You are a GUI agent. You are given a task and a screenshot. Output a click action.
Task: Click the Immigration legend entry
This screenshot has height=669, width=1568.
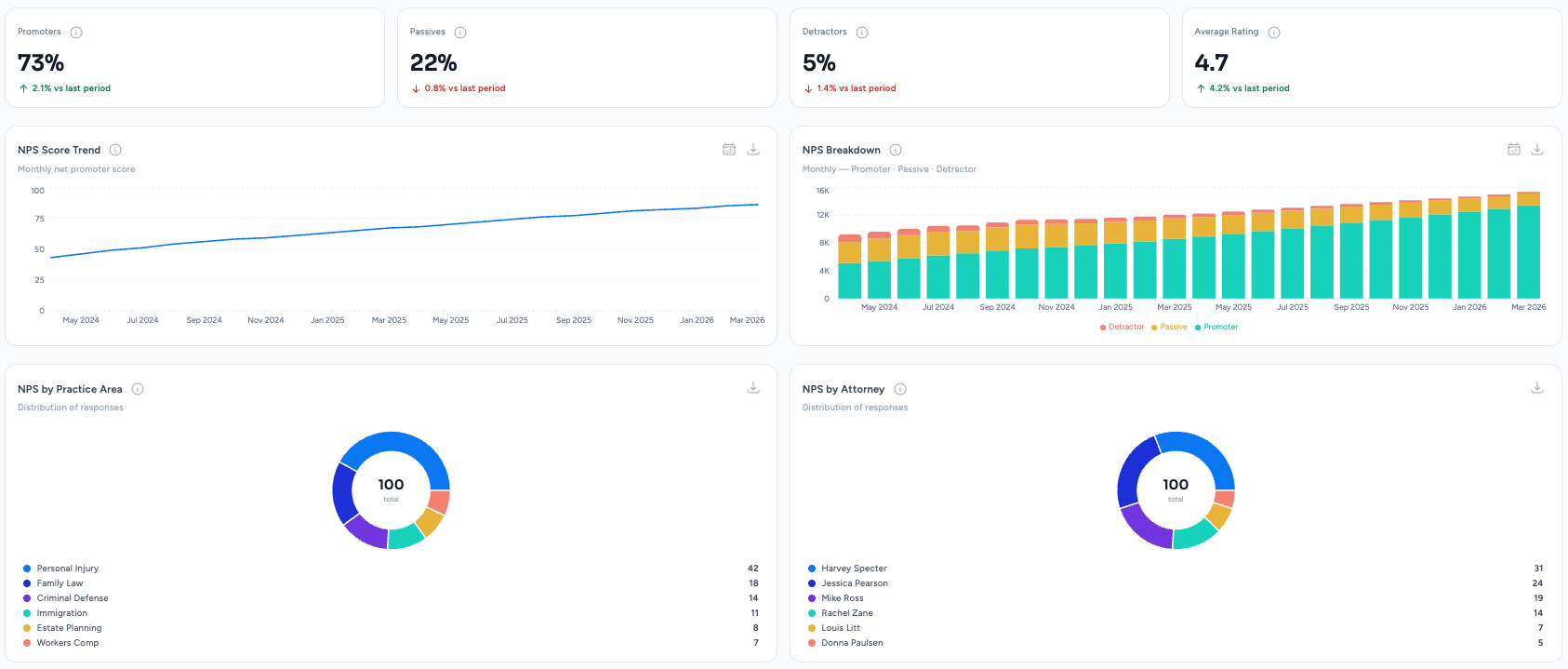[391, 613]
